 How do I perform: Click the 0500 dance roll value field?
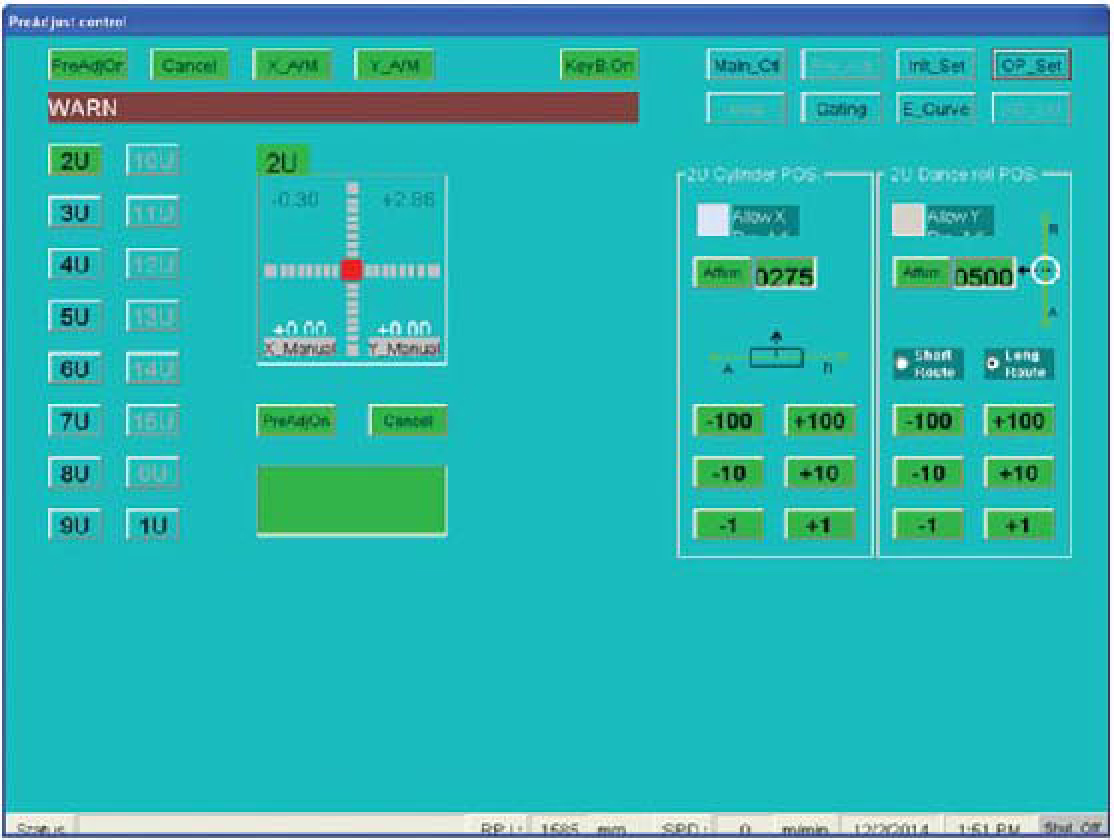pos(983,274)
